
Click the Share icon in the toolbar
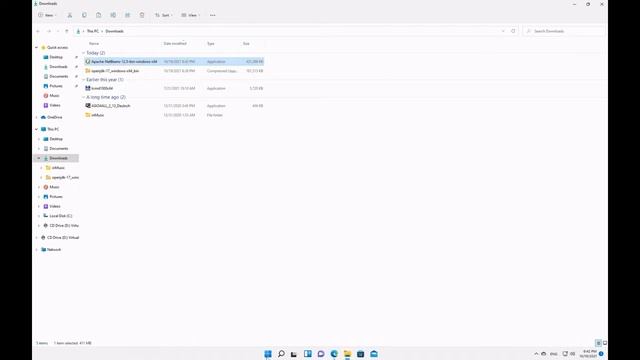coord(127,15)
